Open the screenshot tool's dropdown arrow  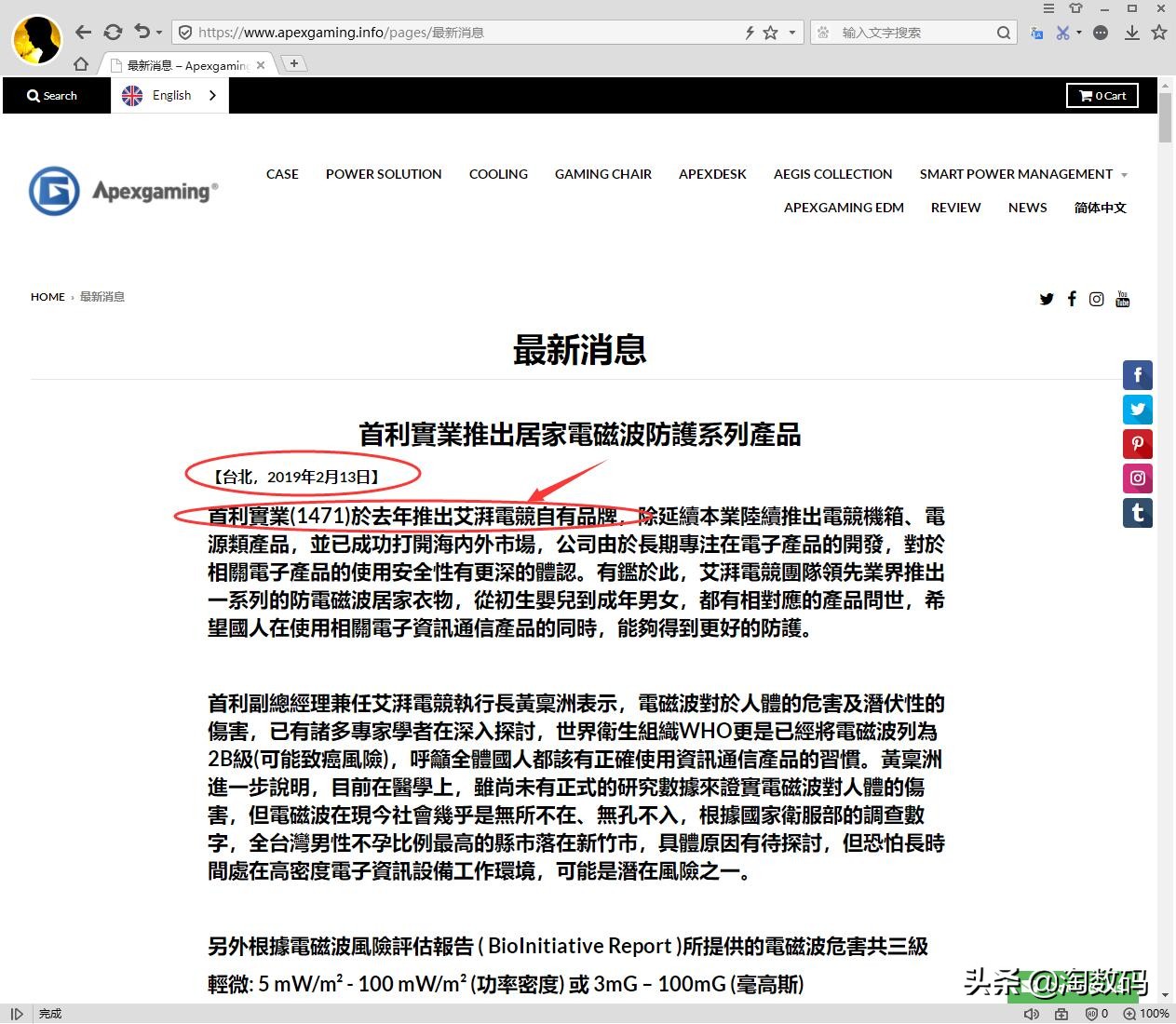pyautogui.click(x=1079, y=33)
